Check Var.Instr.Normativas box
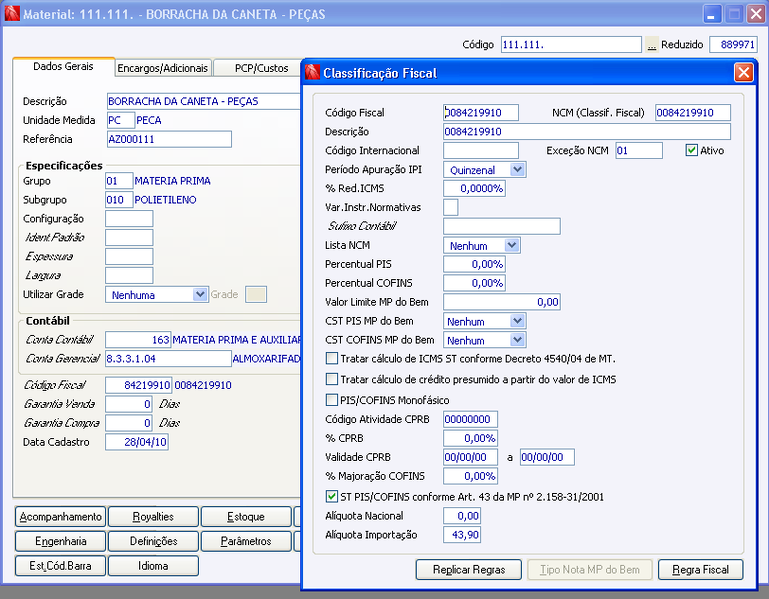 point(451,207)
